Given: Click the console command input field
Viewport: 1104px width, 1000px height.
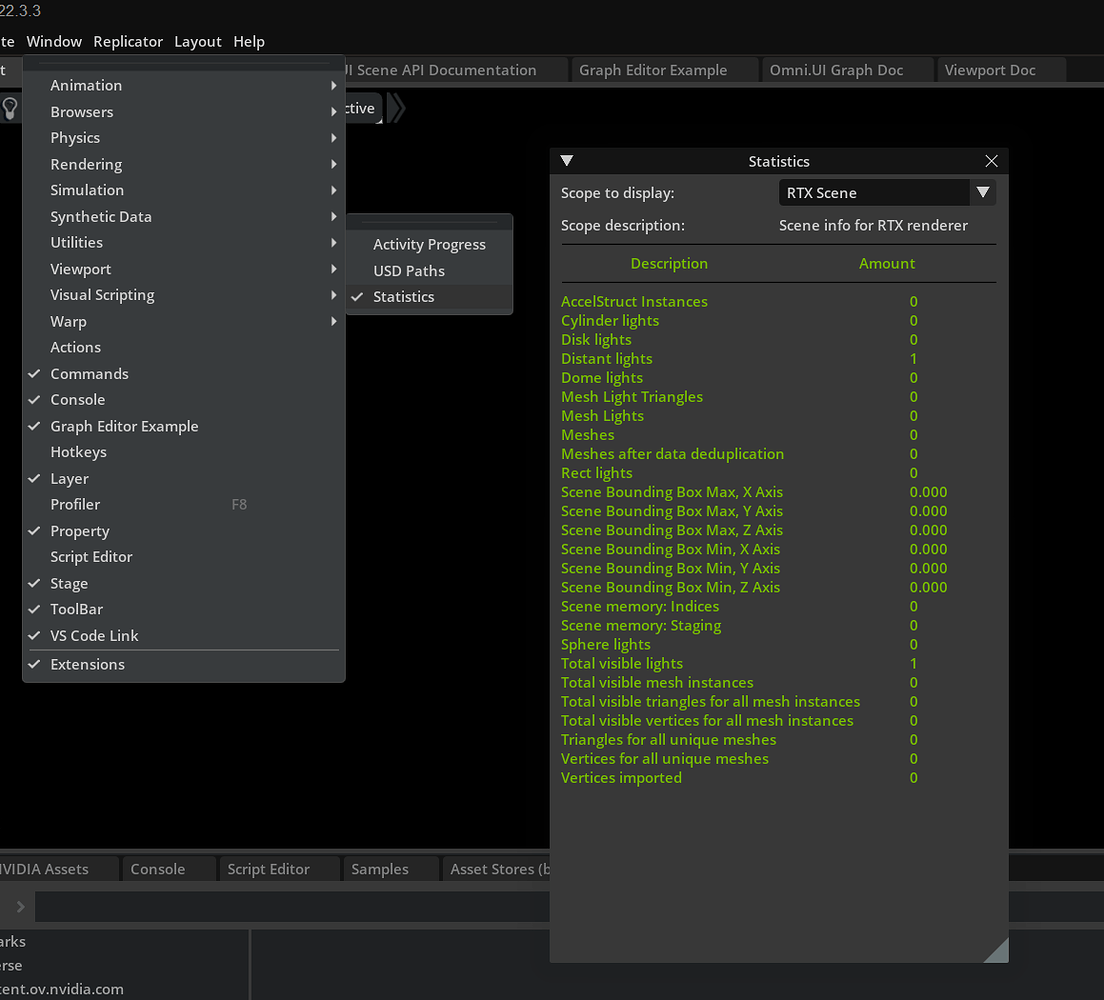Looking at the screenshot, I should pyautogui.click(x=300, y=906).
